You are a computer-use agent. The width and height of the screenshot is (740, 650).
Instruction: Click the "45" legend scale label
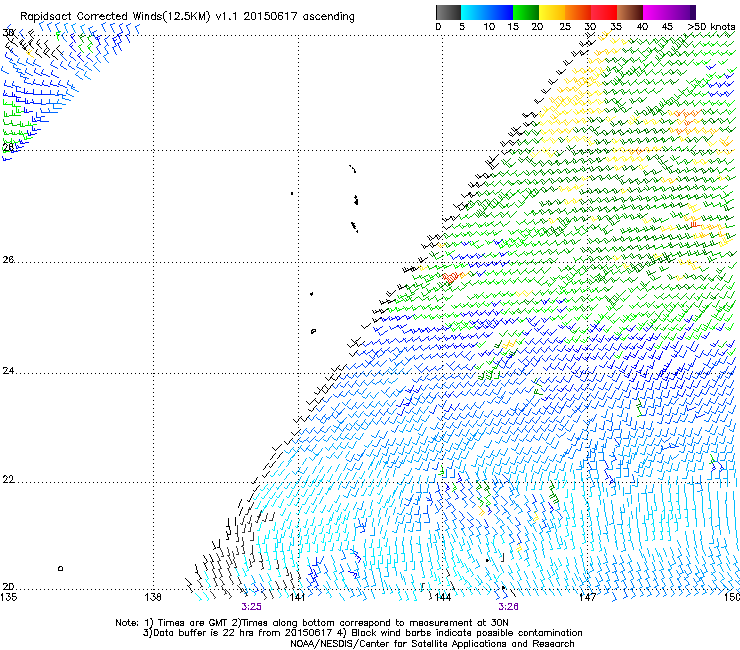[x=667, y=27]
